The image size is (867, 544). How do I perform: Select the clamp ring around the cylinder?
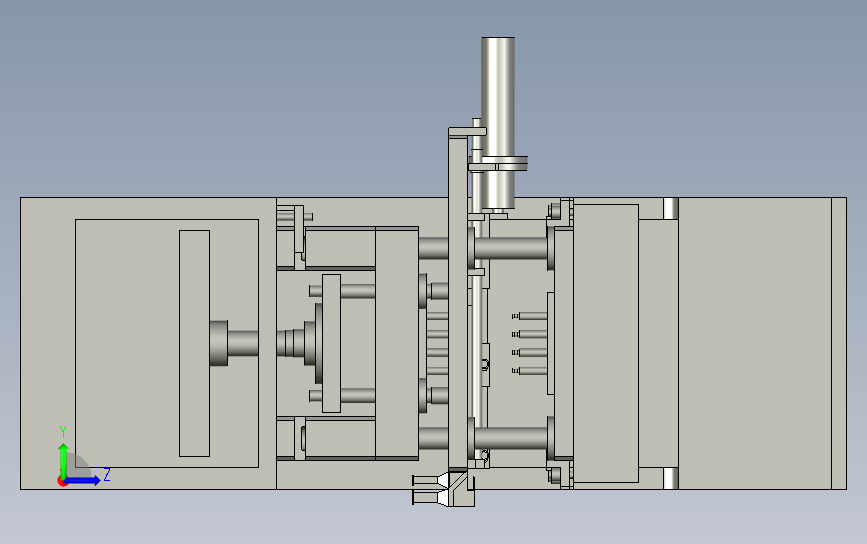point(499,164)
